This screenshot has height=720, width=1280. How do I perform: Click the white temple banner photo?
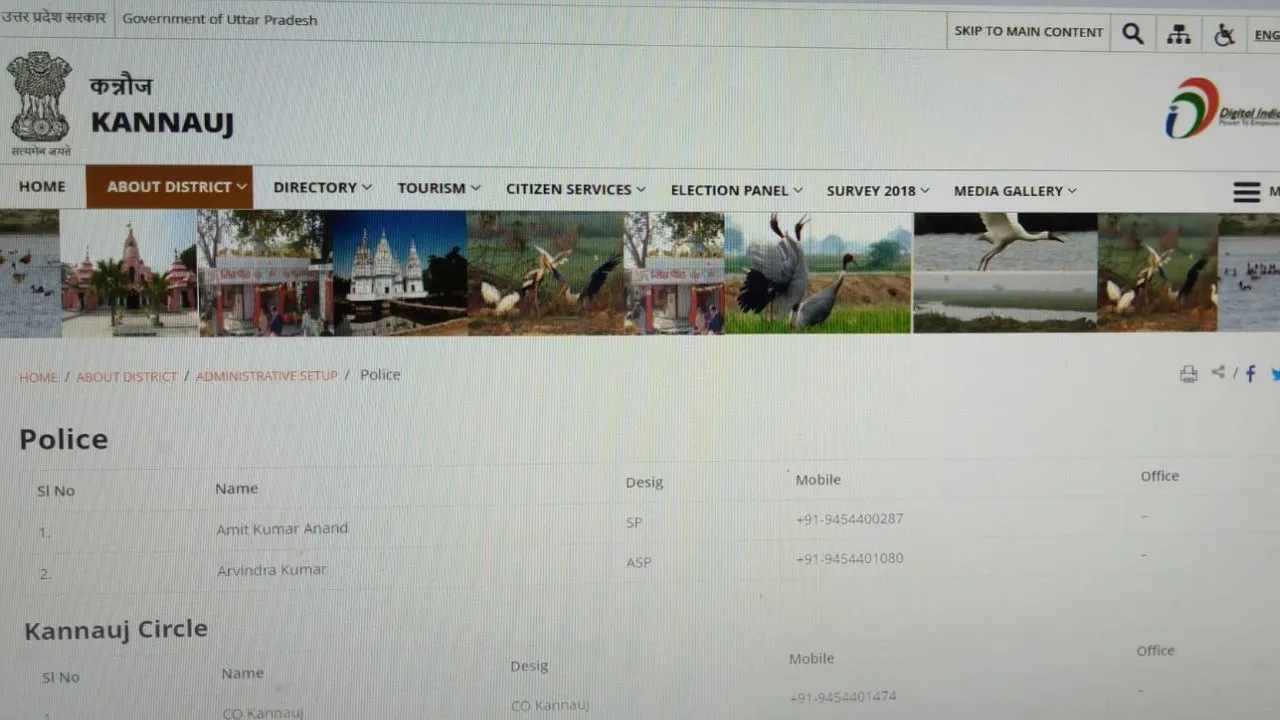pos(399,272)
